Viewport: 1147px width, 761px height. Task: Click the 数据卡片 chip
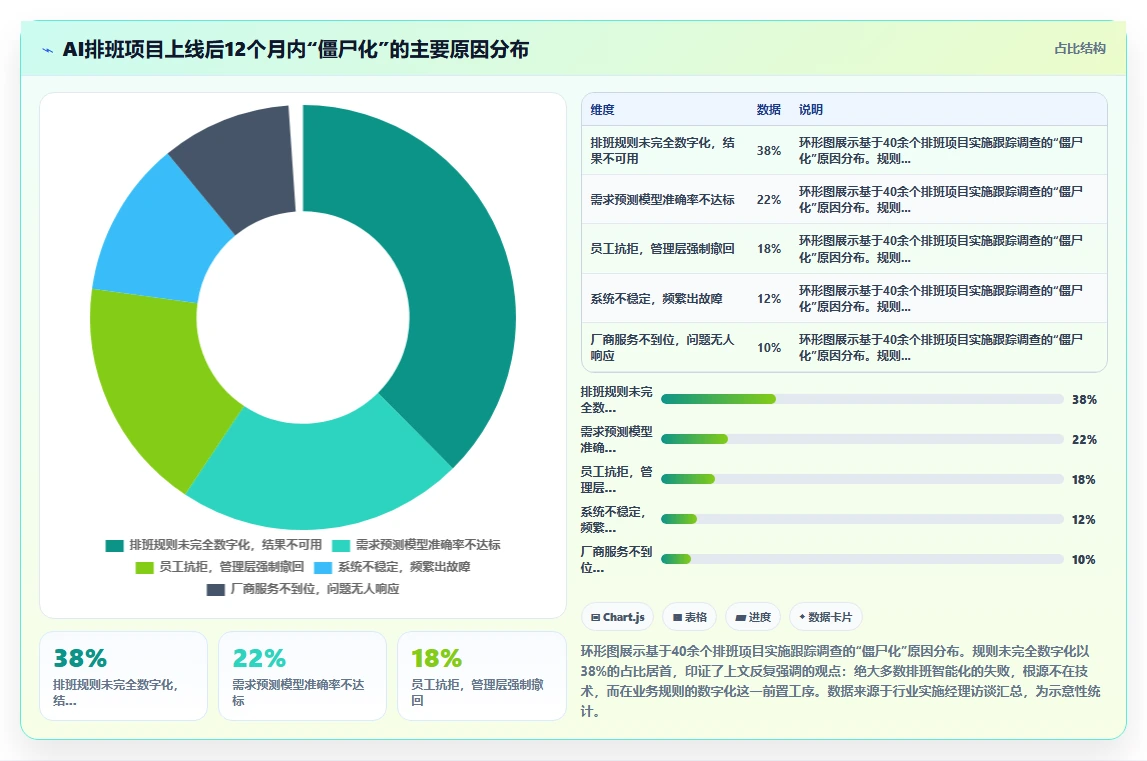pyautogui.click(x=826, y=617)
